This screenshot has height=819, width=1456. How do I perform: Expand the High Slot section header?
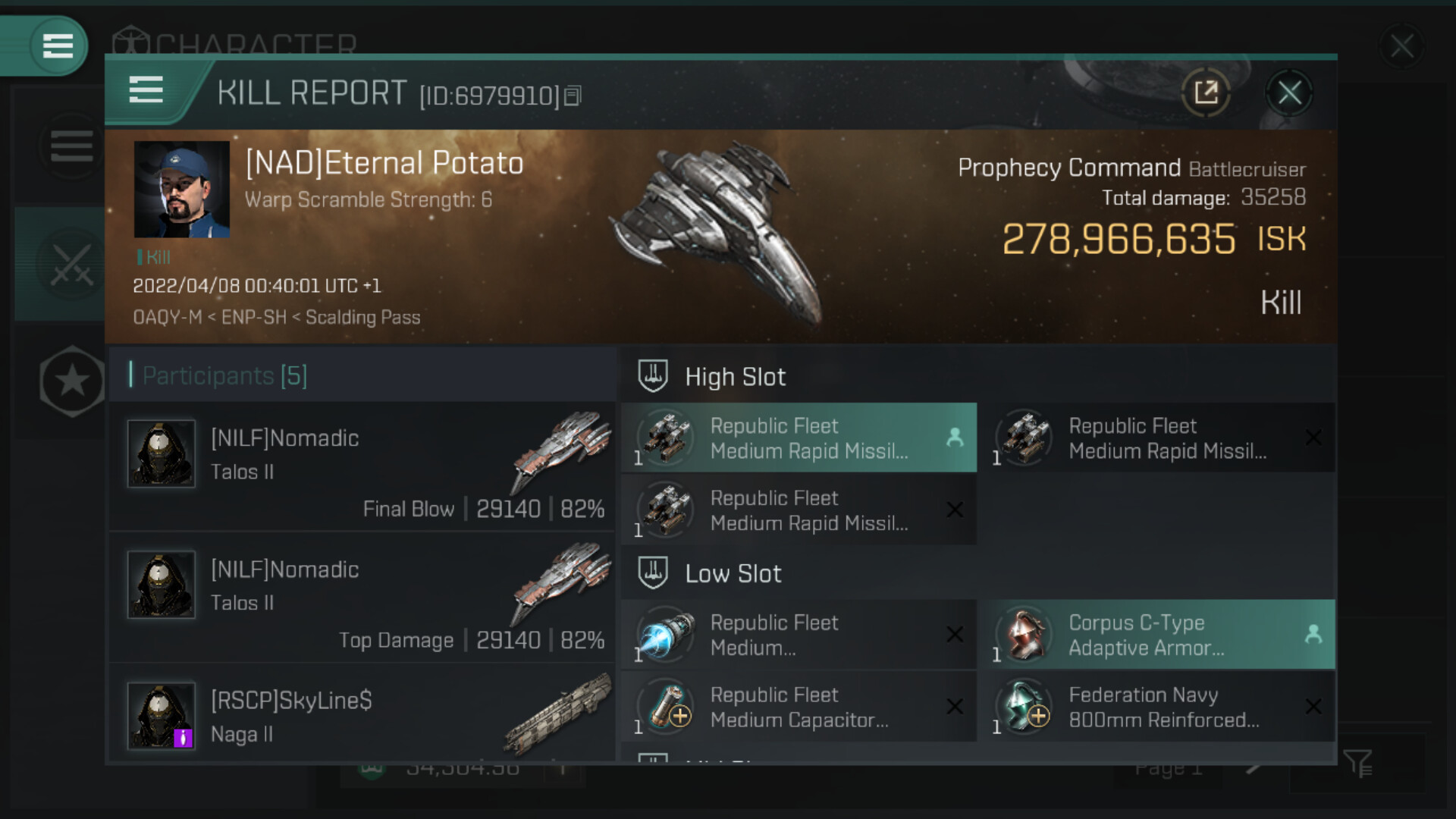tap(734, 377)
